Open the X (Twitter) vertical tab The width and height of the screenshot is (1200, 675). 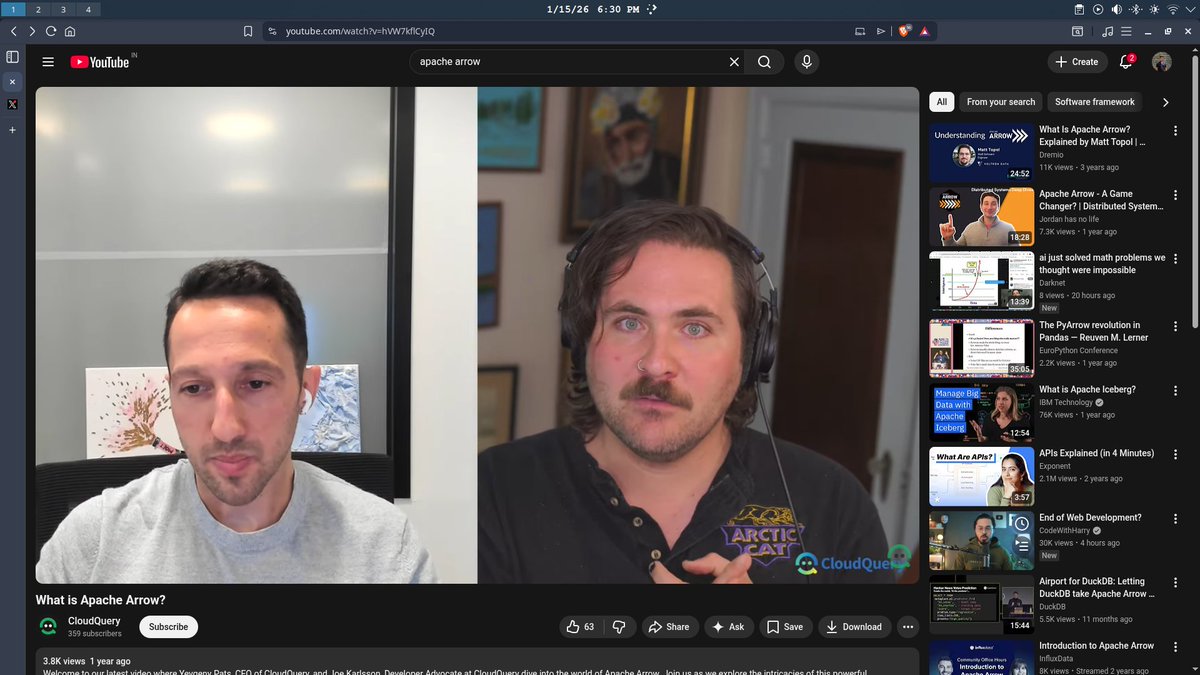(13, 104)
